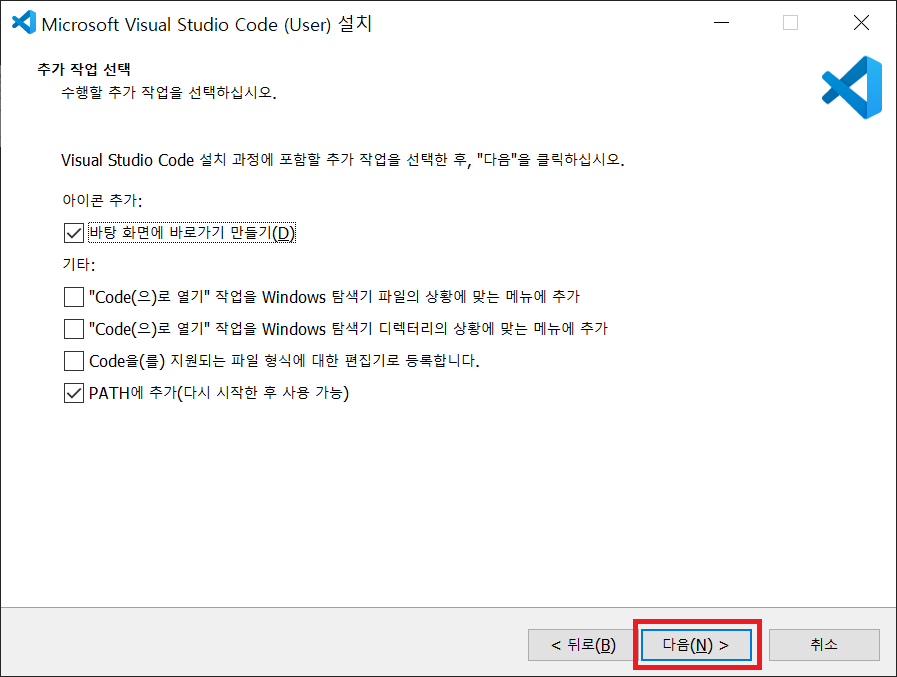Check the register Code as editor option
The image size is (897, 677).
coord(74,361)
